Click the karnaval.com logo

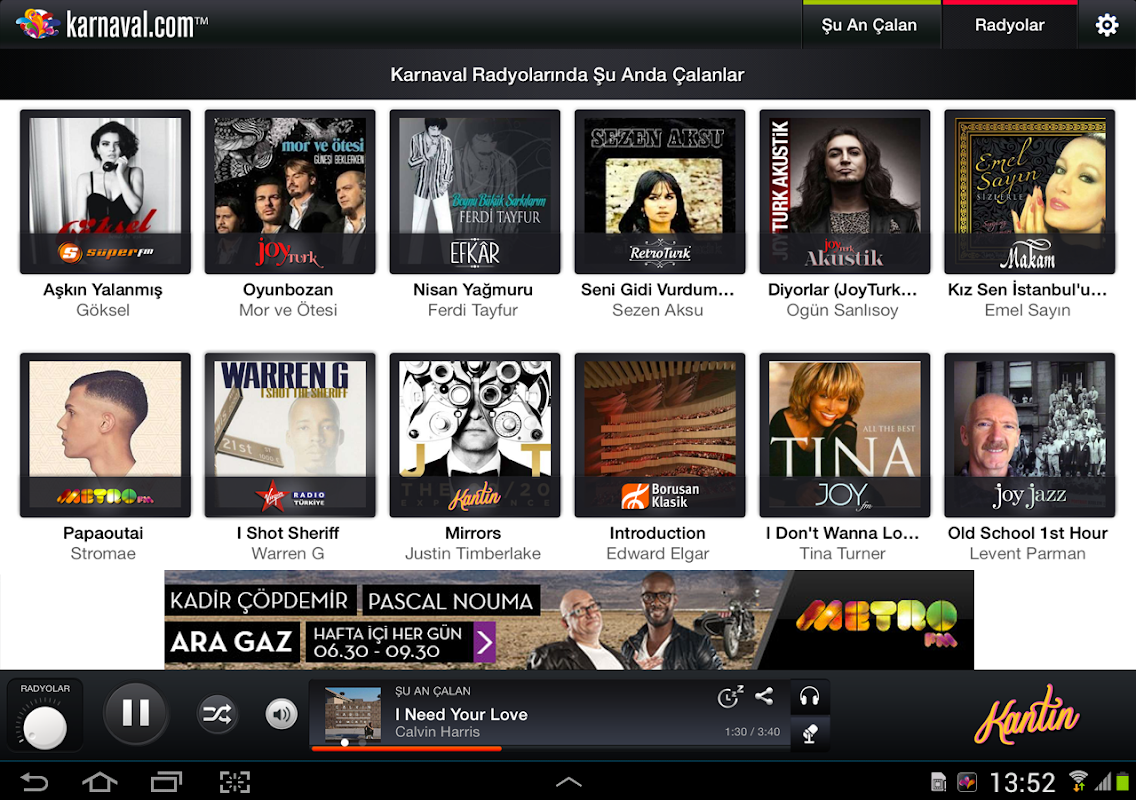112,24
